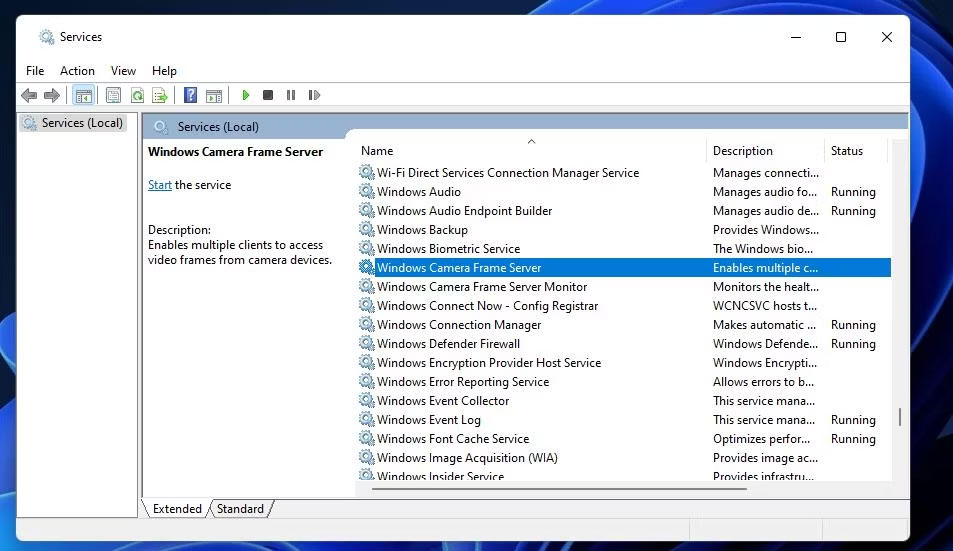953x551 pixels.
Task: Toggle Show/Hide Console Tree icon
Action: click(x=83, y=95)
